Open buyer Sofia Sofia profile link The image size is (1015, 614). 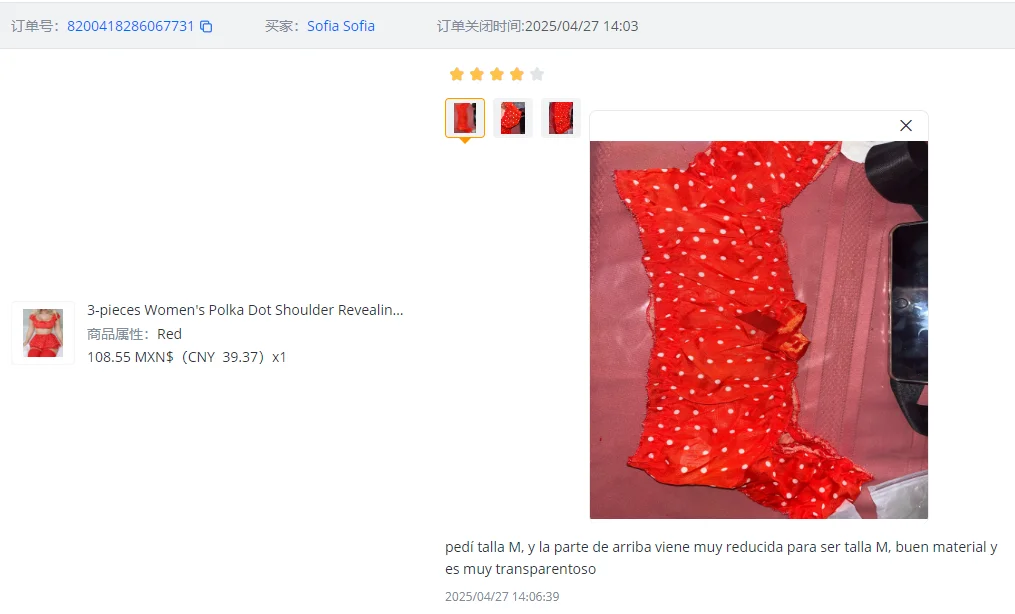(x=340, y=26)
